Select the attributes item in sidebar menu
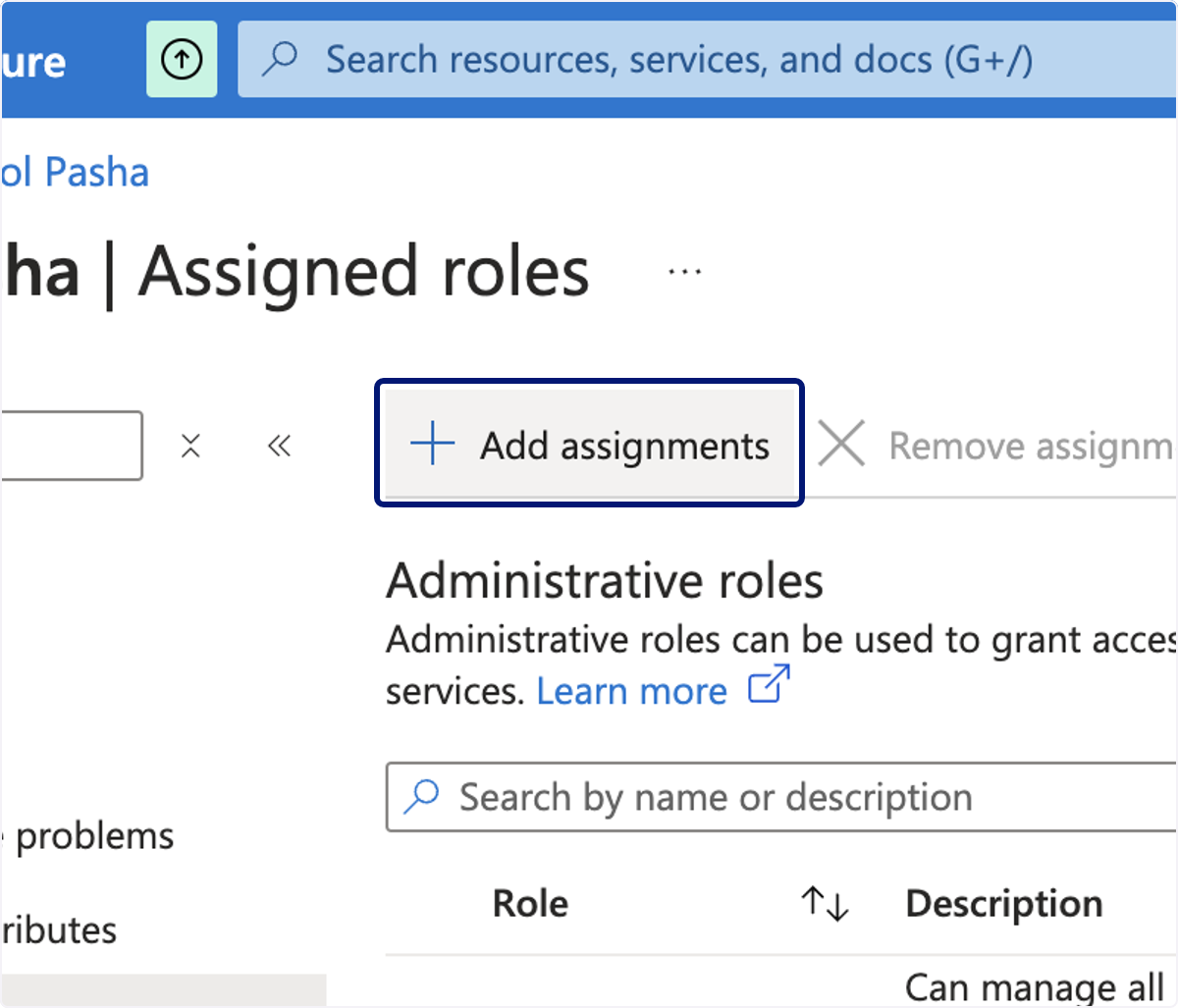 [59, 929]
